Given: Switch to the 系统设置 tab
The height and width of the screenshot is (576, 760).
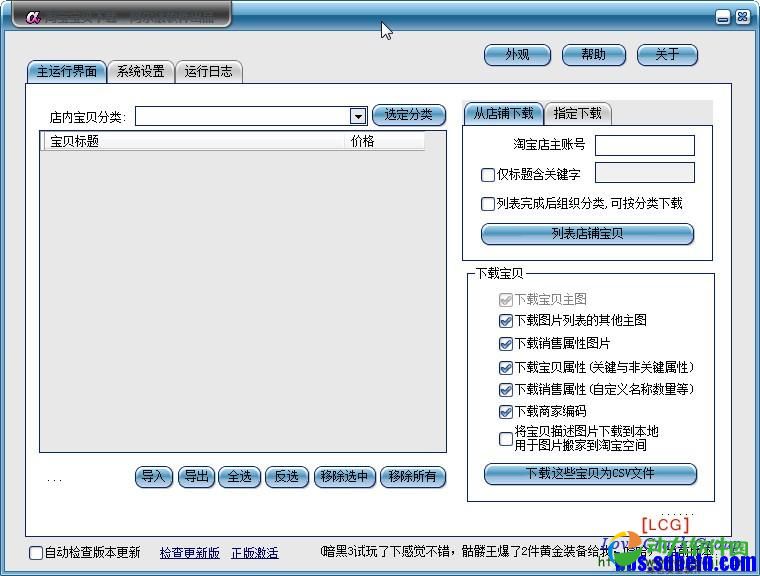Looking at the screenshot, I should pyautogui.click(x=140, y=72).
